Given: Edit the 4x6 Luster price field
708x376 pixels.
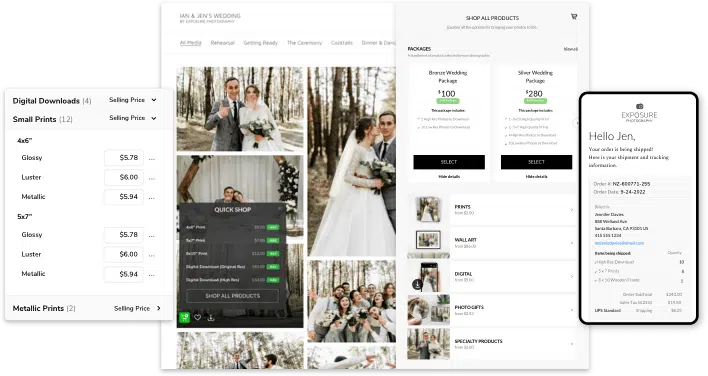Looking at the screenshot, I should [124, 177].
